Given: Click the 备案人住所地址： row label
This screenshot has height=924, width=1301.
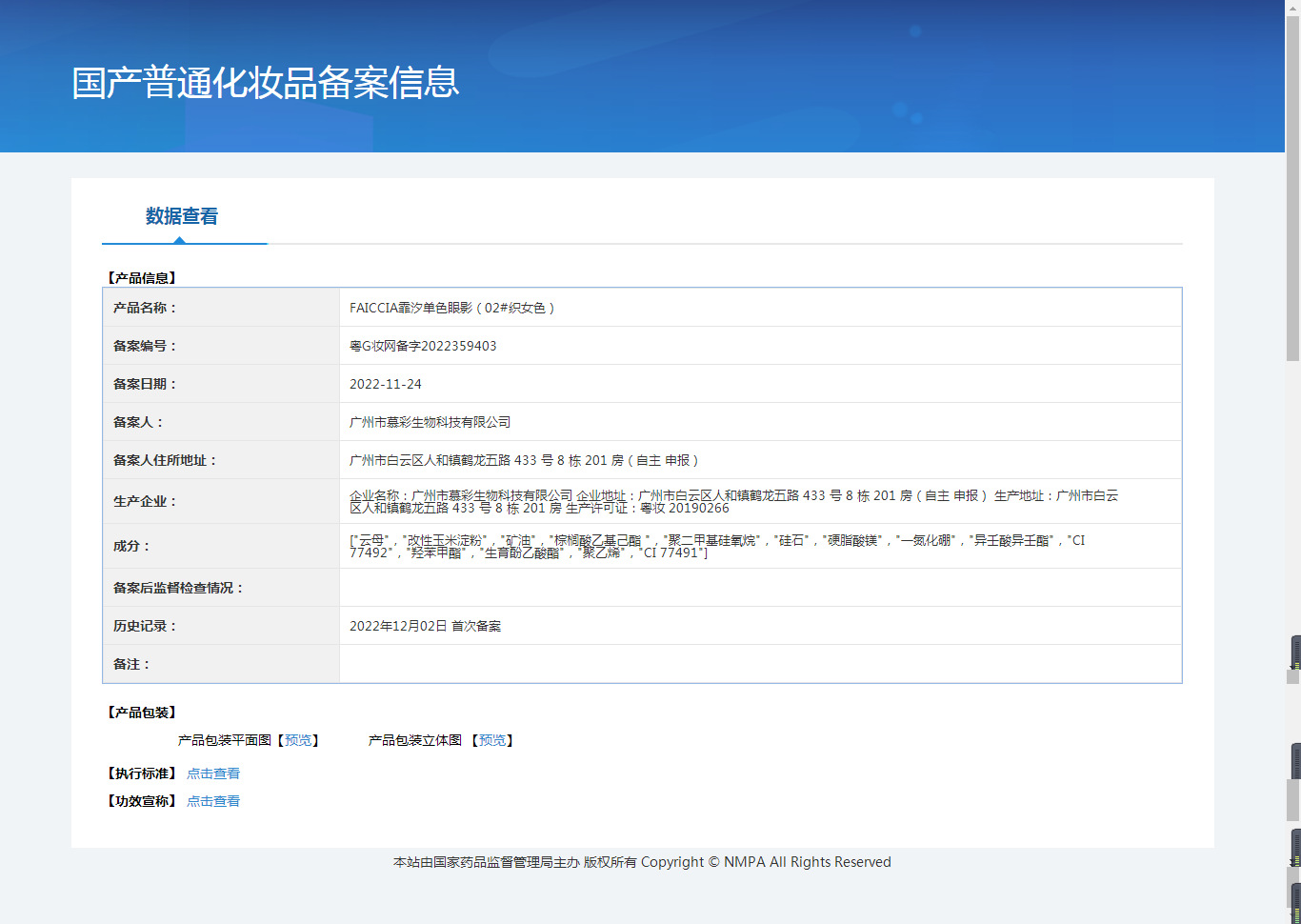Looking at the screenshot, I should (166, 460).
